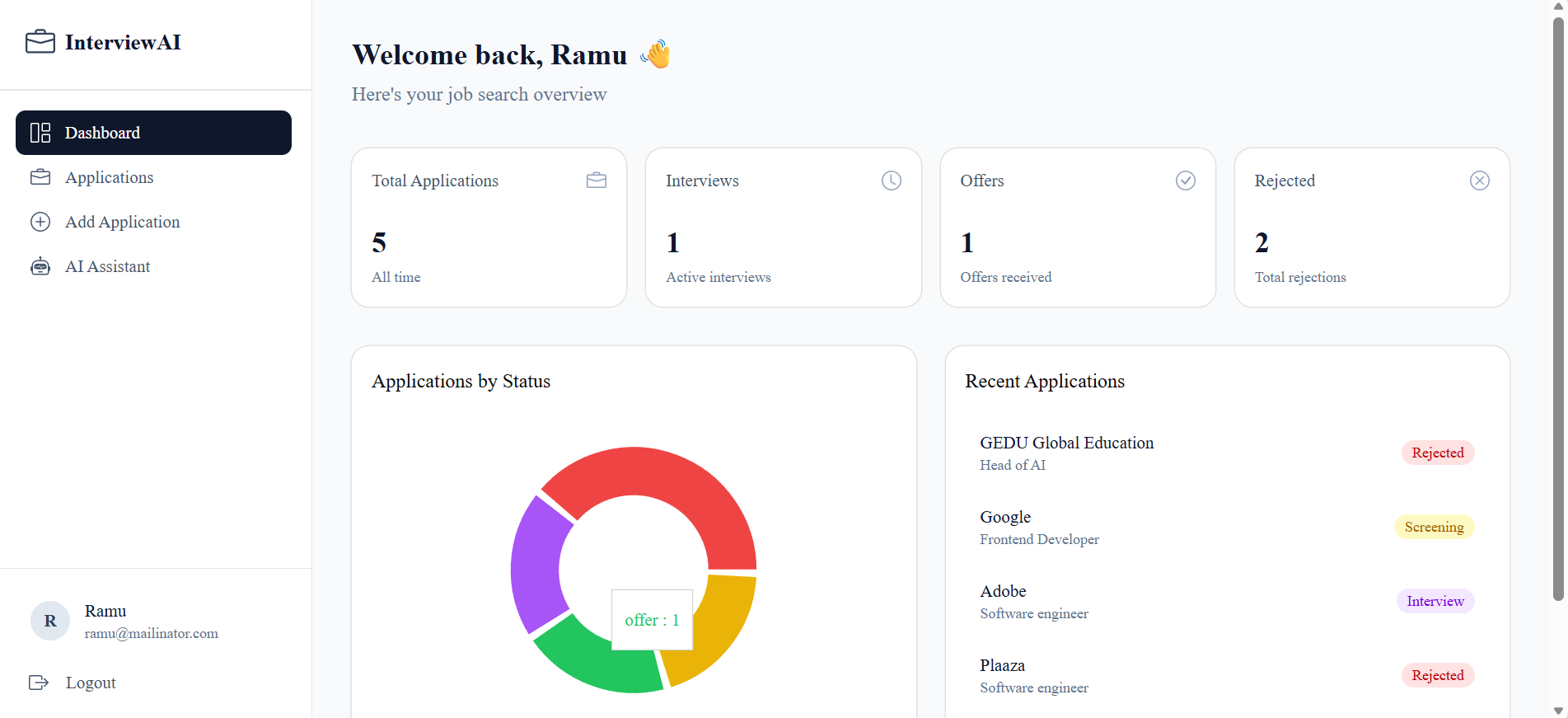Click the waving hand emoji beside the greeting
Viewport: 1568px width, 718px height.
656,54
